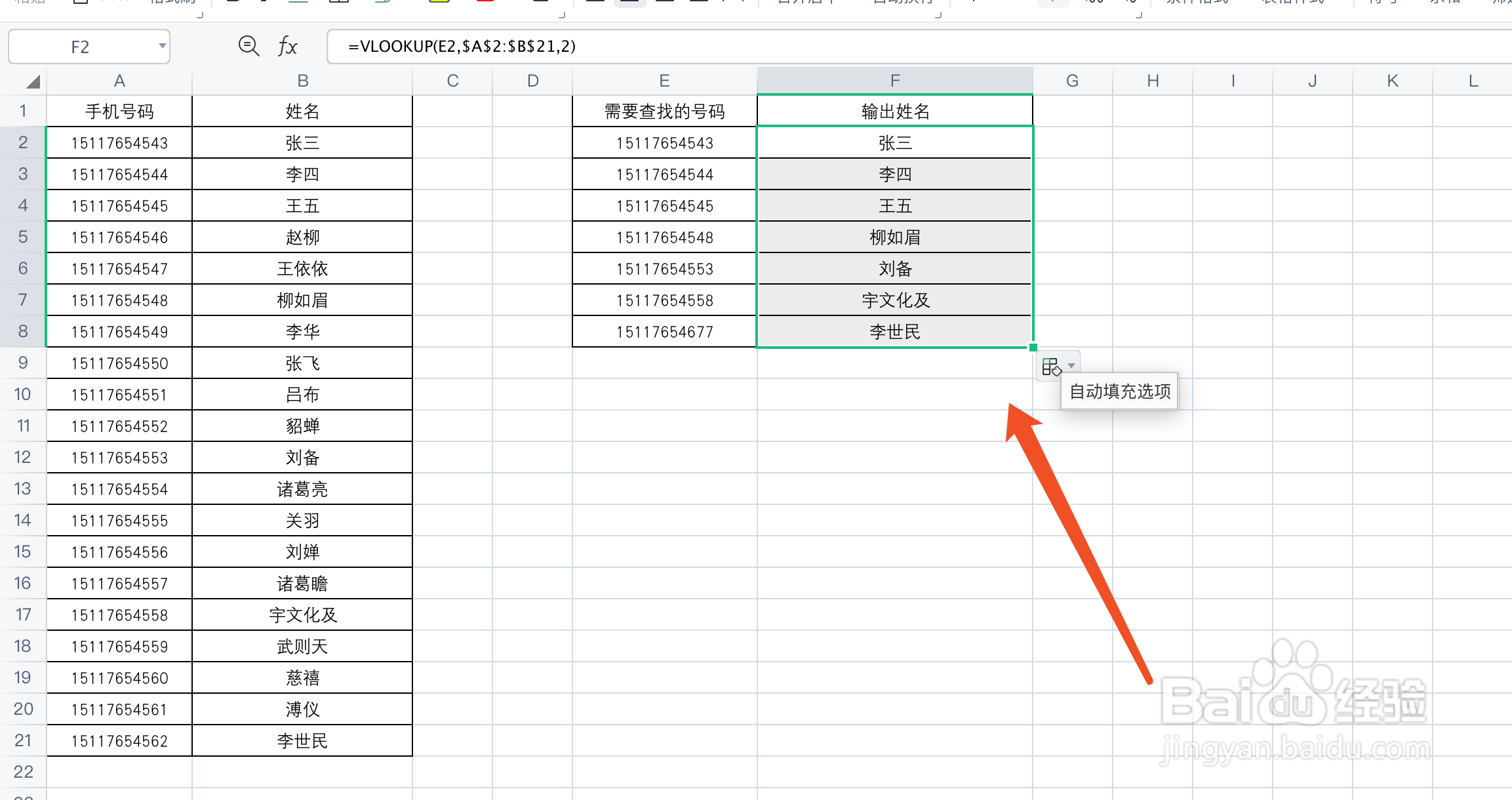The width and height of the screenshot is (1512, 800).
Task: Select column J header
Action: (1313, 81)
